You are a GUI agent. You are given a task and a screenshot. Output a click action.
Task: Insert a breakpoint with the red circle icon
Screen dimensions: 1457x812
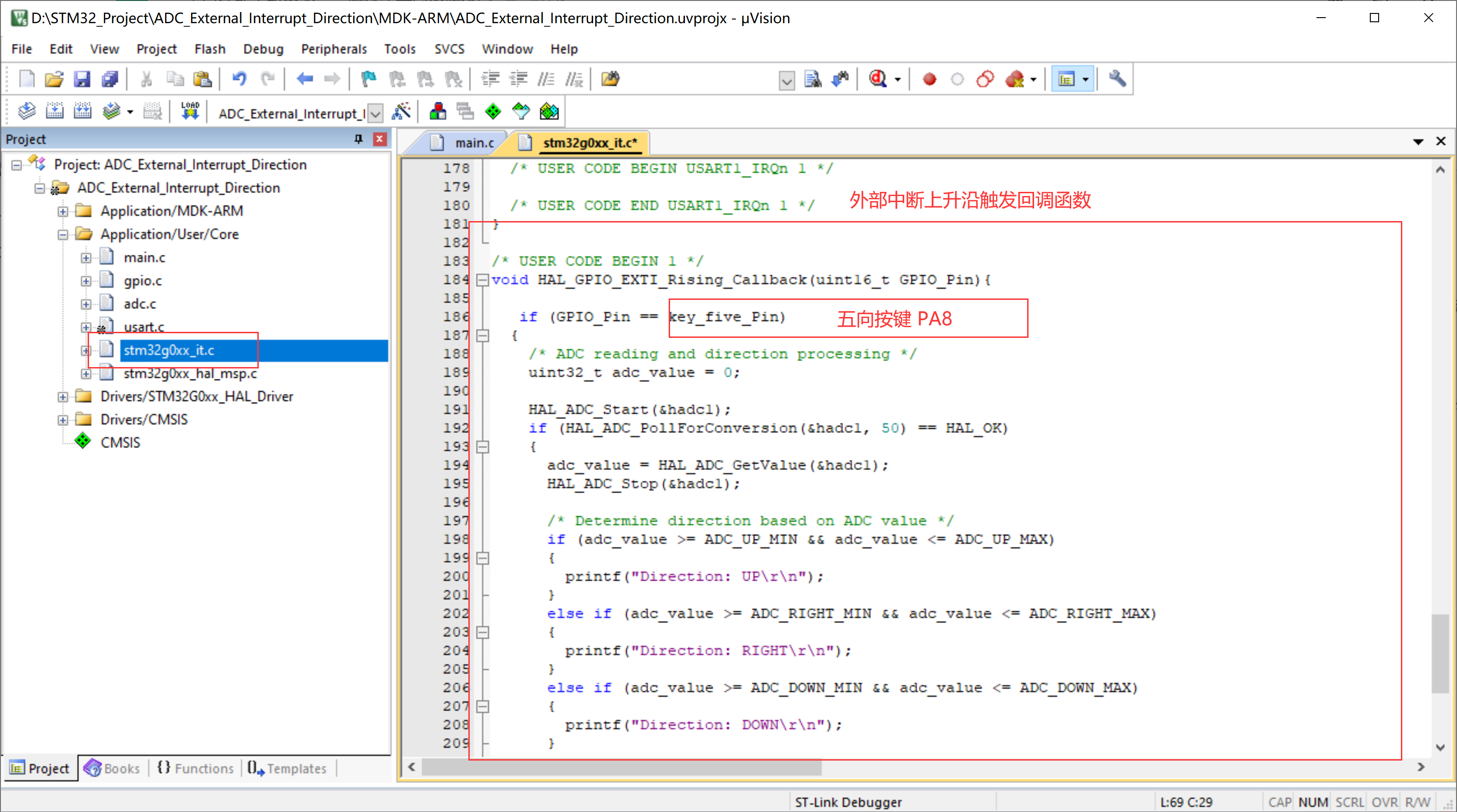tap(929, 79)
